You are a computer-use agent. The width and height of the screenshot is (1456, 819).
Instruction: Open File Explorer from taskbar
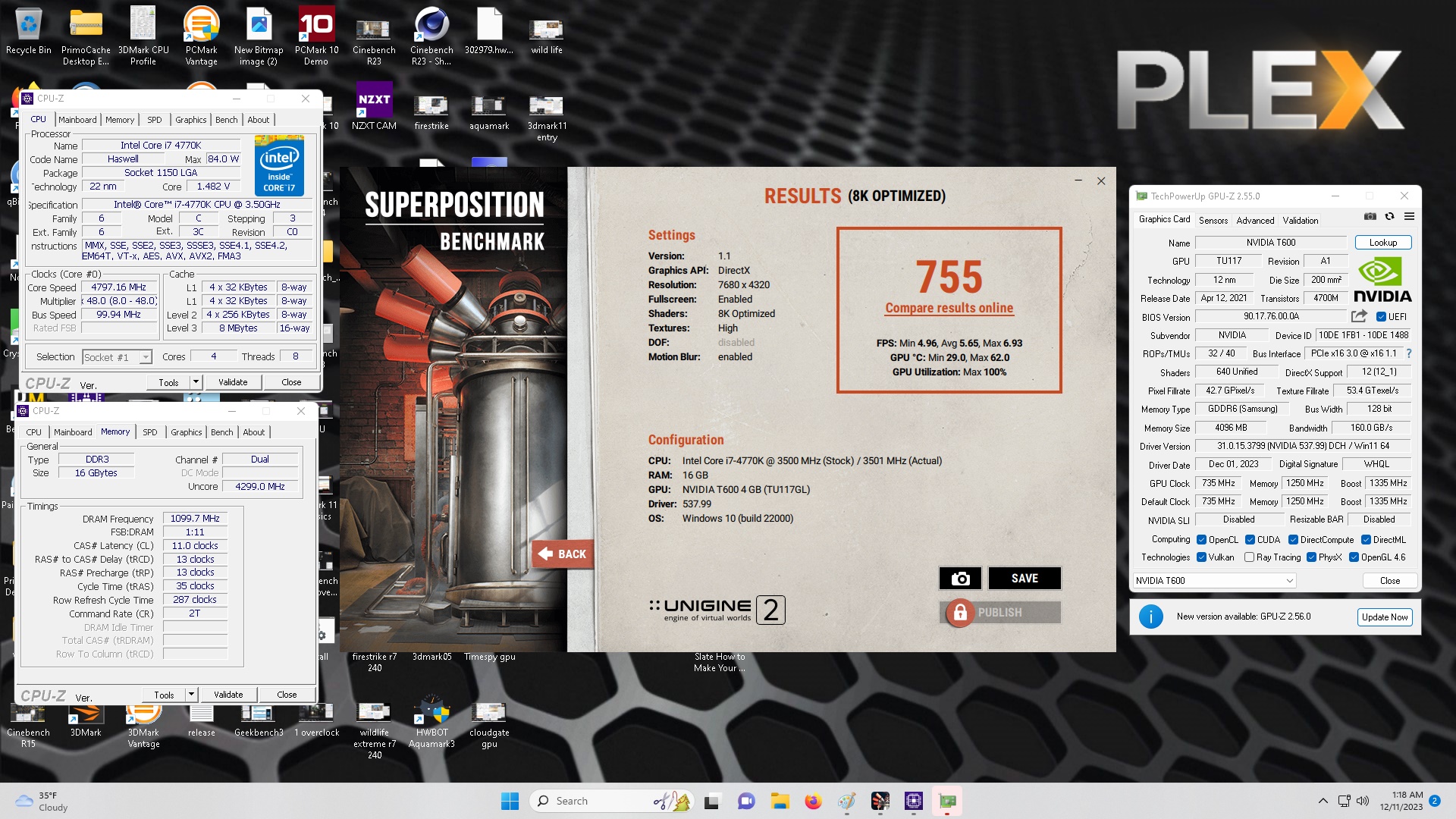(780, 801)
